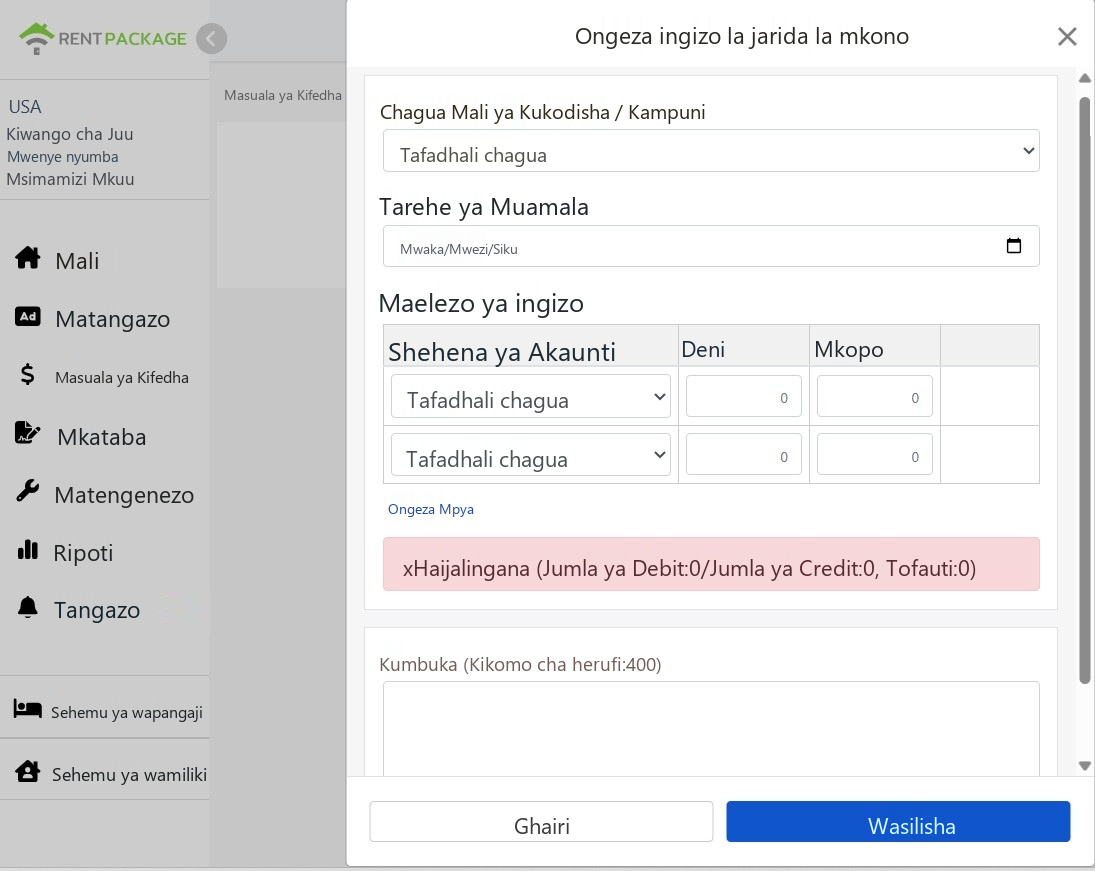Click second row Mkopo amount field
Image resolution: width=1095 pixels, height=871 pixels.
(x=874, y=455)
